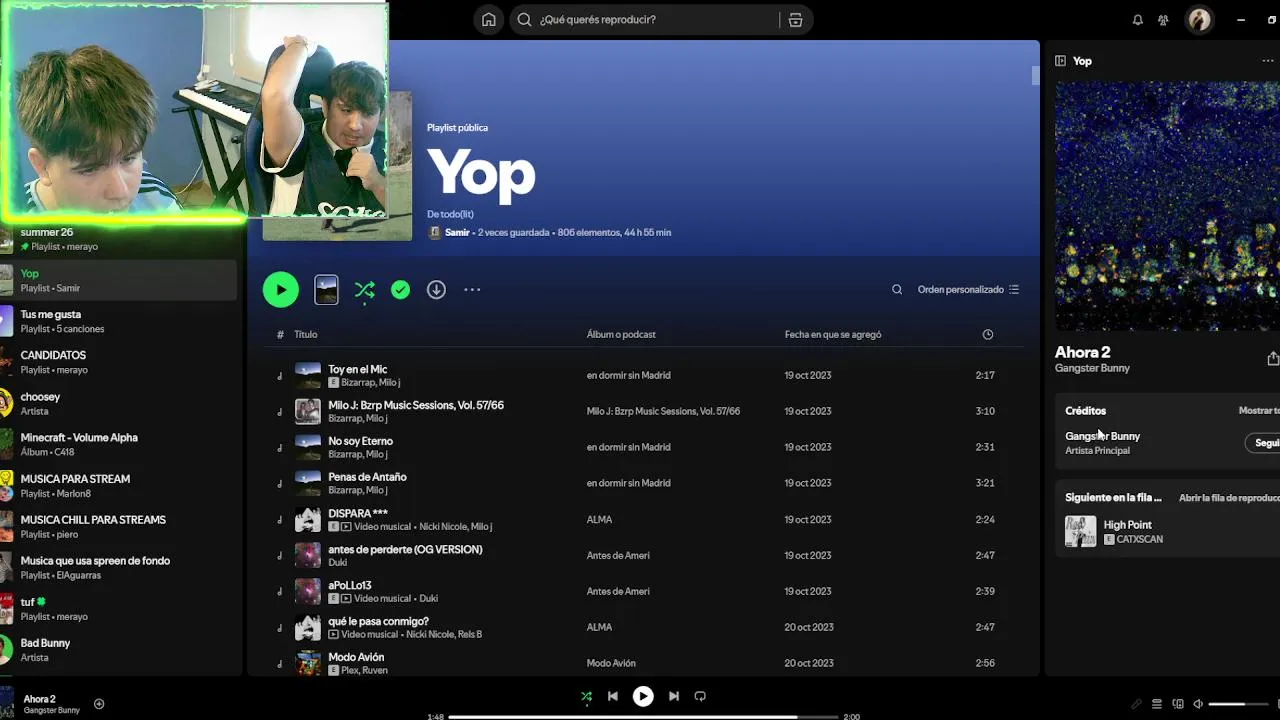Open the browse icon beside the search bar
The height and width of the screenshot is (720, 1280).
[795, 20]
